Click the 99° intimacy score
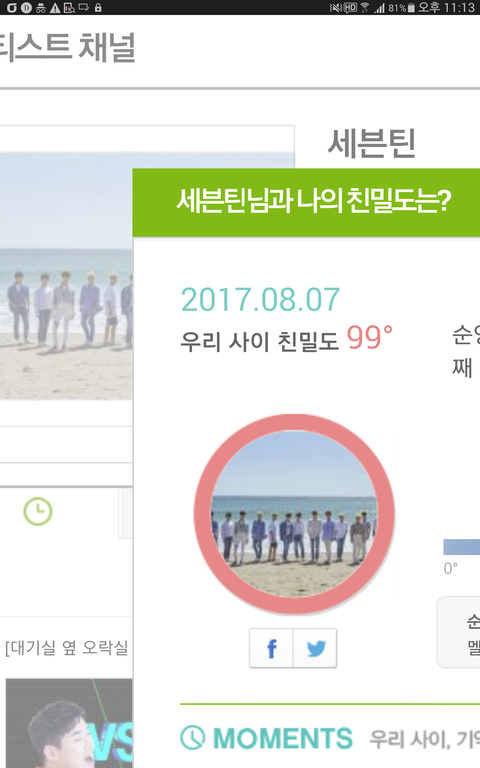This screenshot has height=768, width=480. tap(370, 337)
